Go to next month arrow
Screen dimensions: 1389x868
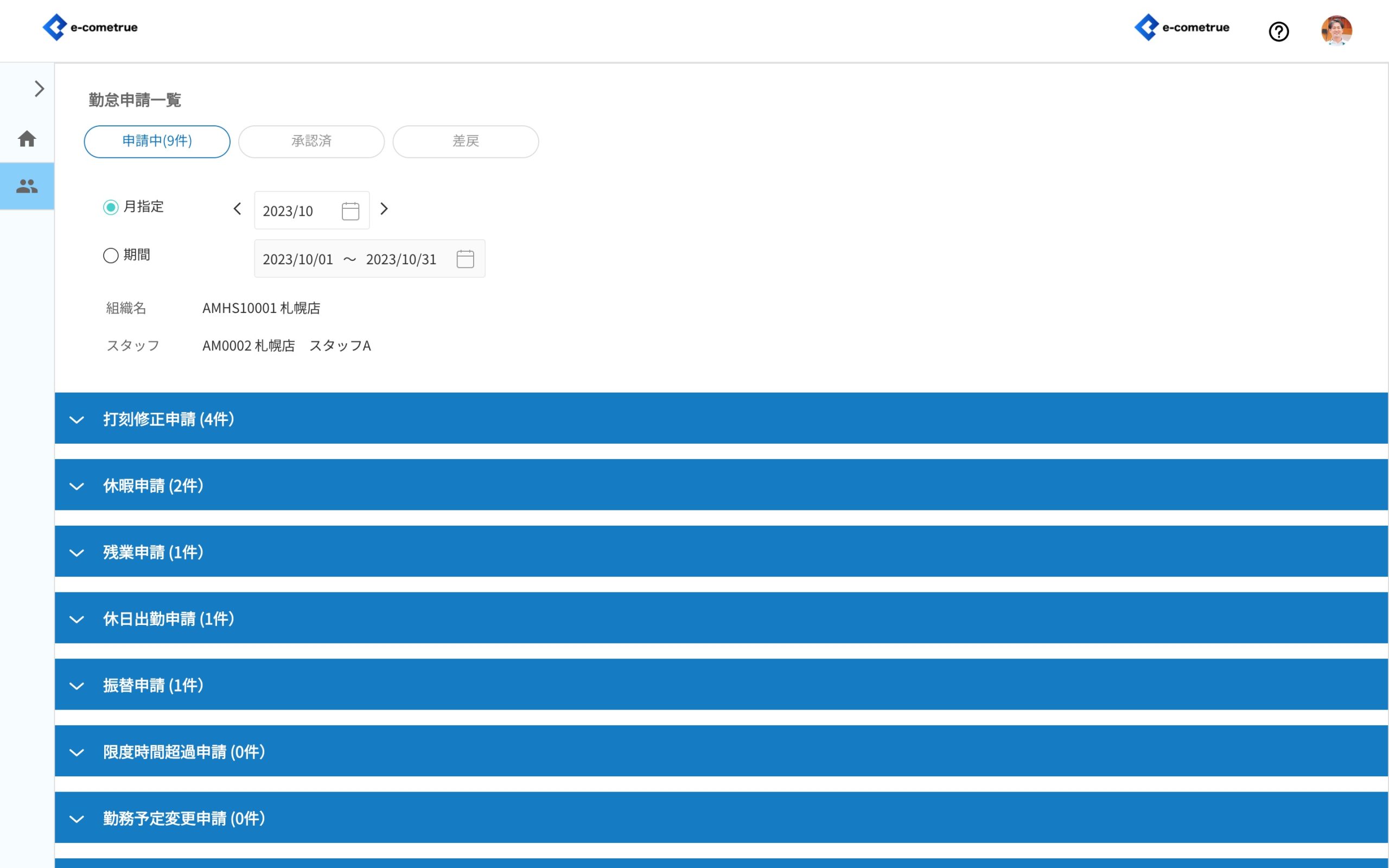click(x=384, y=209)
